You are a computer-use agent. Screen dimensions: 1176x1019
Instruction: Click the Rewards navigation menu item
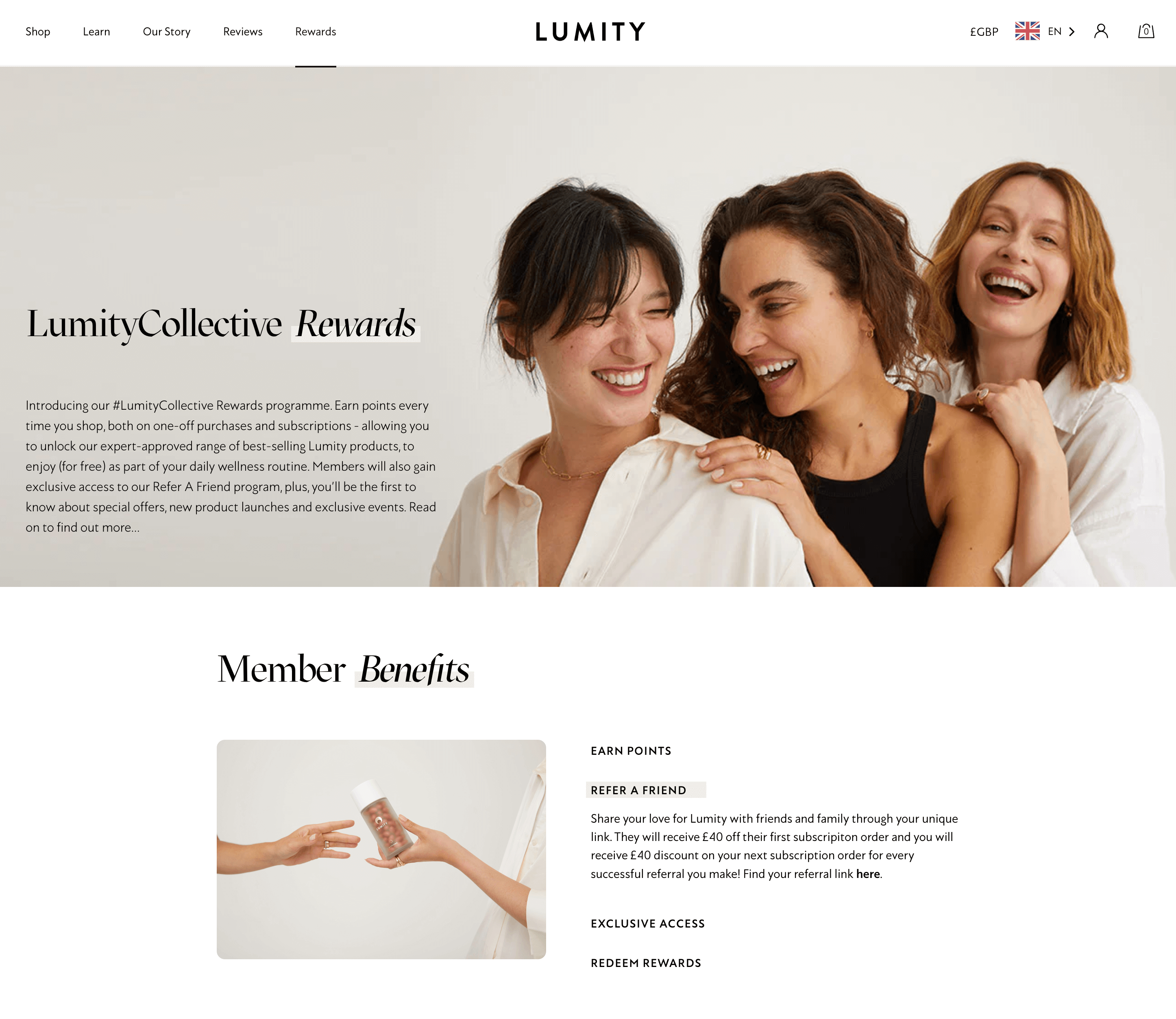[315, 31]
